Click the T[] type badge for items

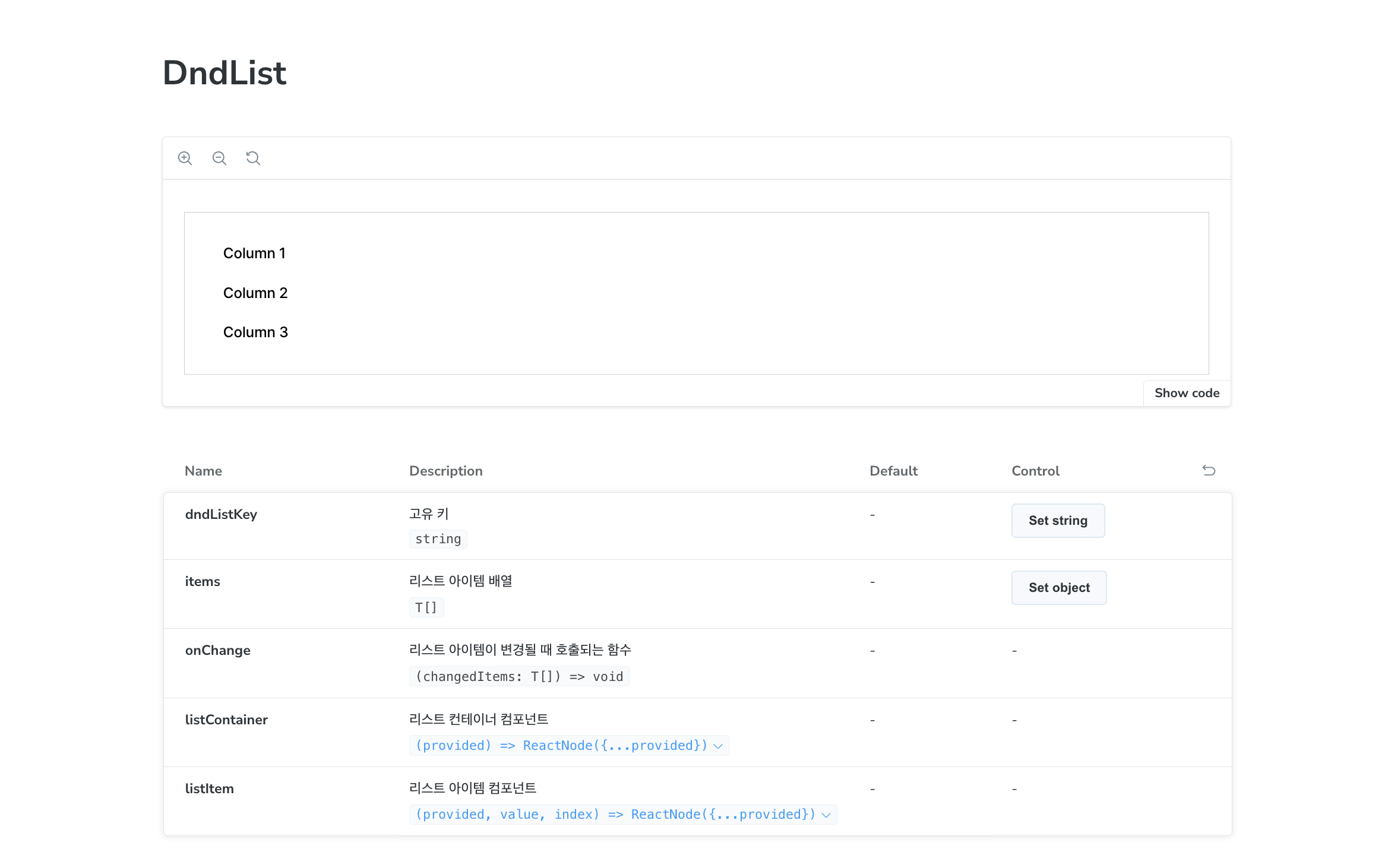[x=426, y=607]
